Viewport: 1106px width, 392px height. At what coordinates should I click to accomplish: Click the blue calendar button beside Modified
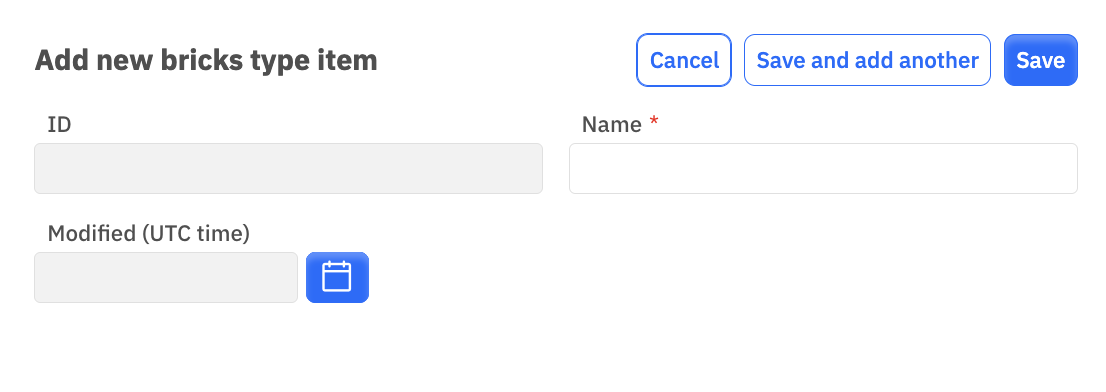coord(337,277)
